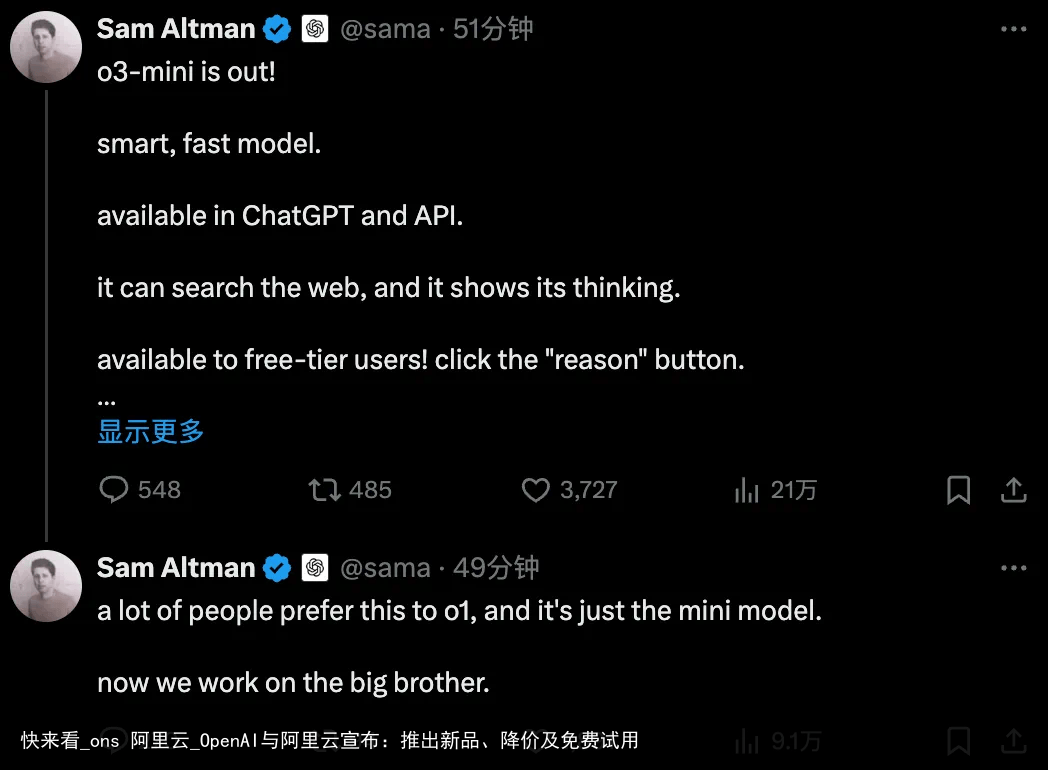Open @sama handle on second tweet
Screen dimensions: 1048x770
[x=385, y=567]
